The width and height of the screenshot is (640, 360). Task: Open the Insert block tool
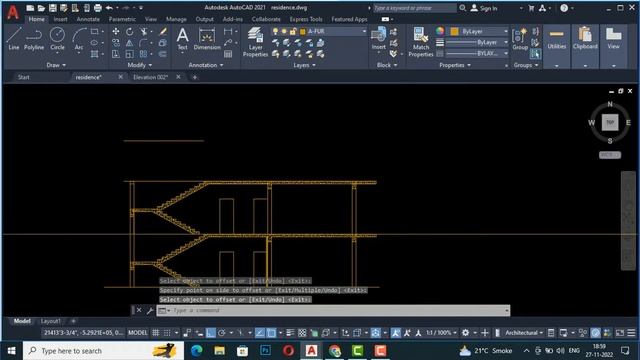[379, 39]
